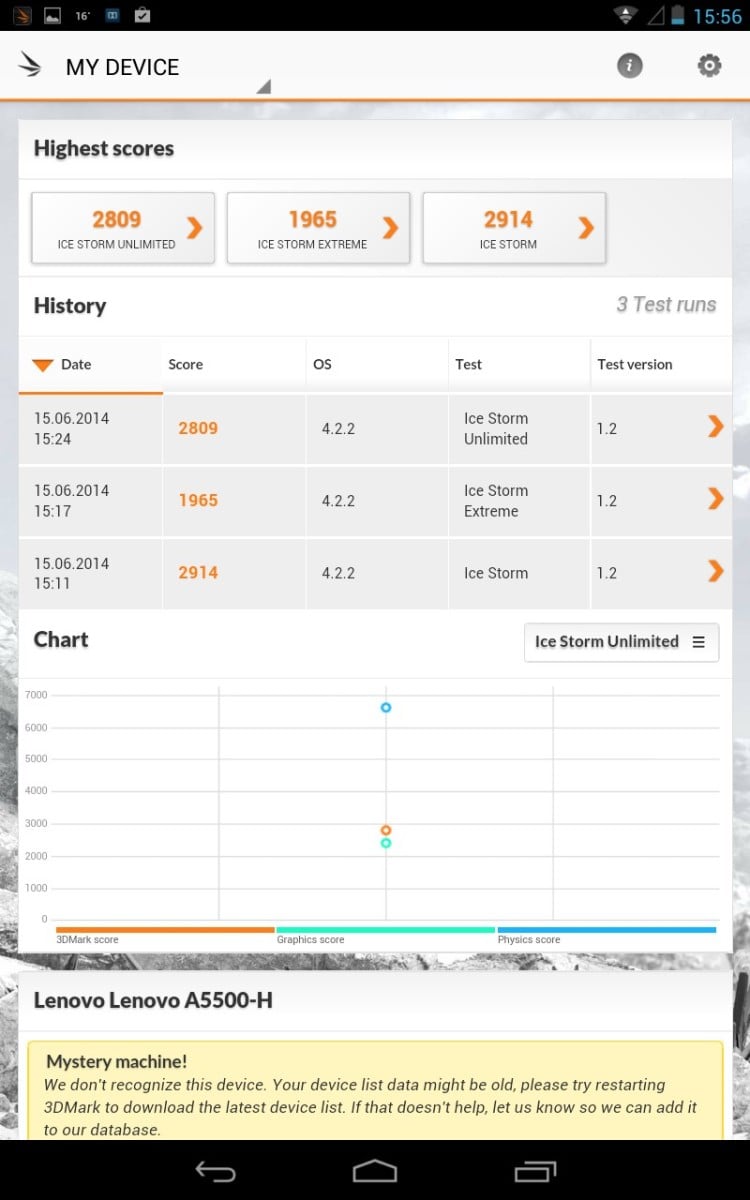This screenshot has height=1200, width=750.
Task: Tap the Android Back navigation button
Action: click(x=215, y=1171)
